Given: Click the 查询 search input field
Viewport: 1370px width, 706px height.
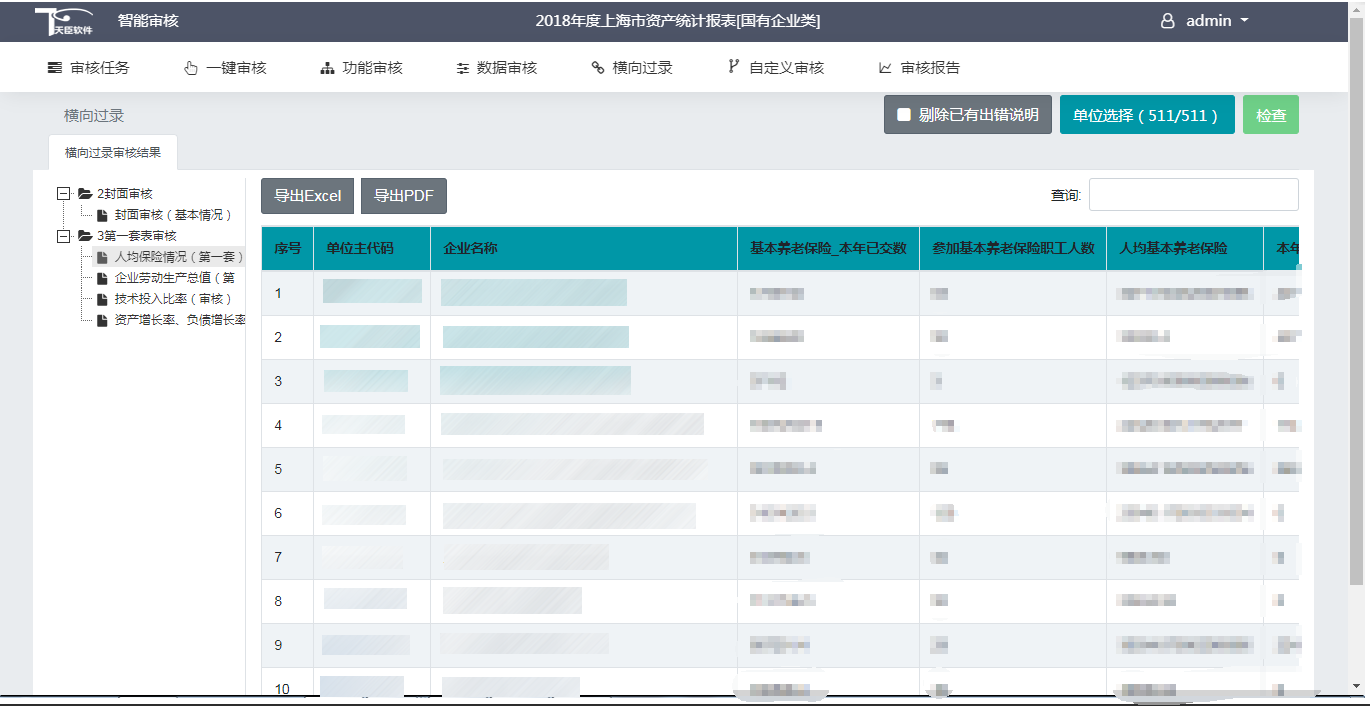Looking at the screenshot, I should [1193, 195].
